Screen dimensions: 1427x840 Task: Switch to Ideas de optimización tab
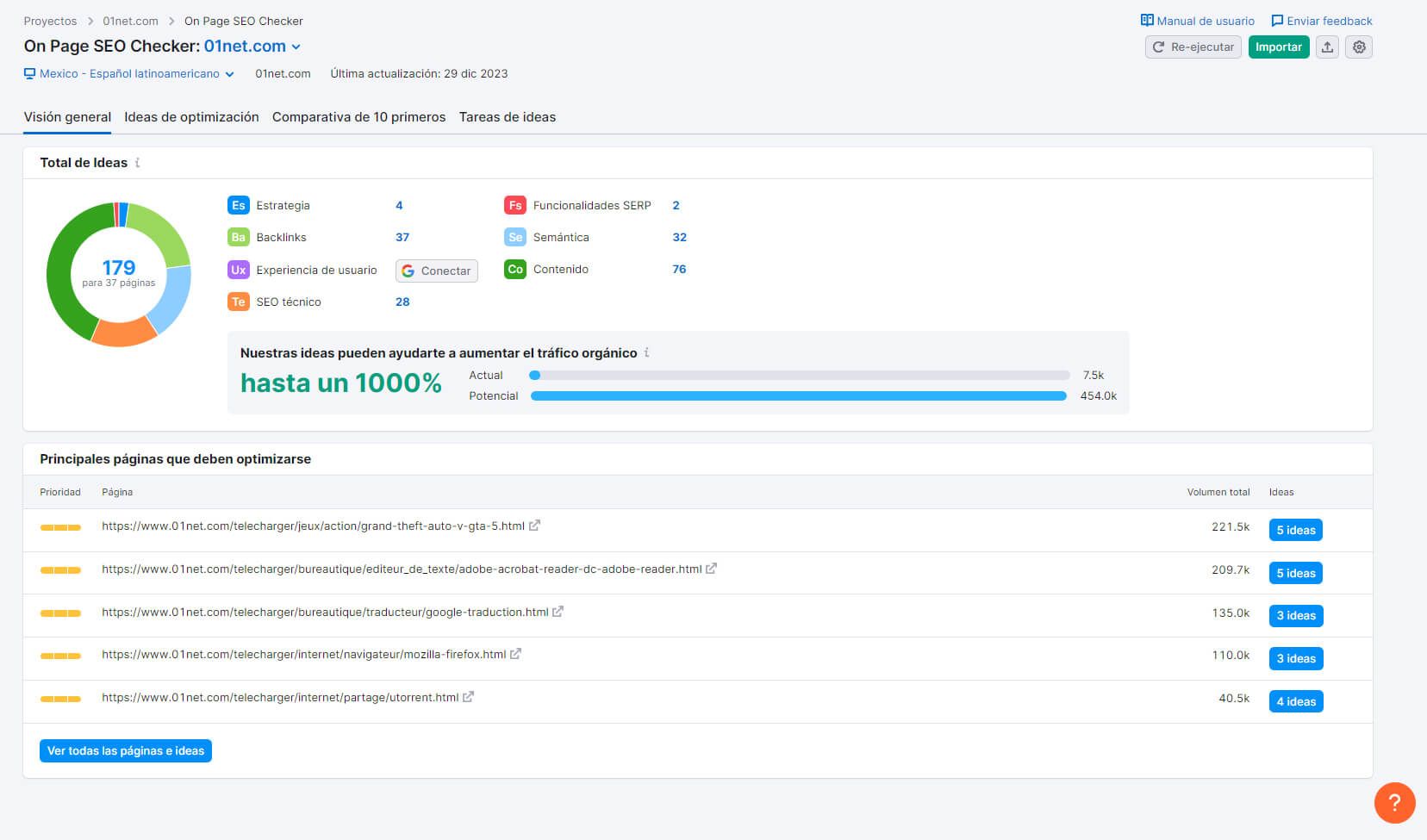[191, 117]
